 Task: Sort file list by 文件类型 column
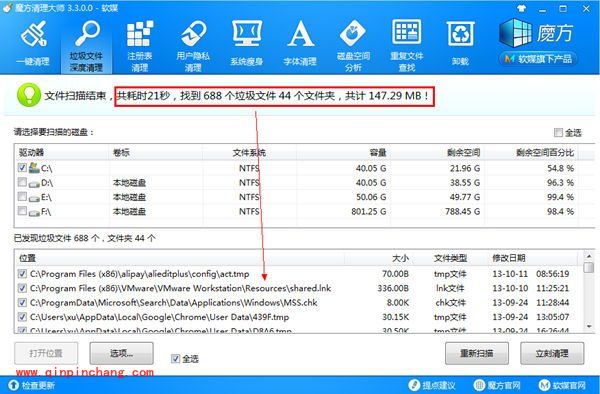[450, 258]
